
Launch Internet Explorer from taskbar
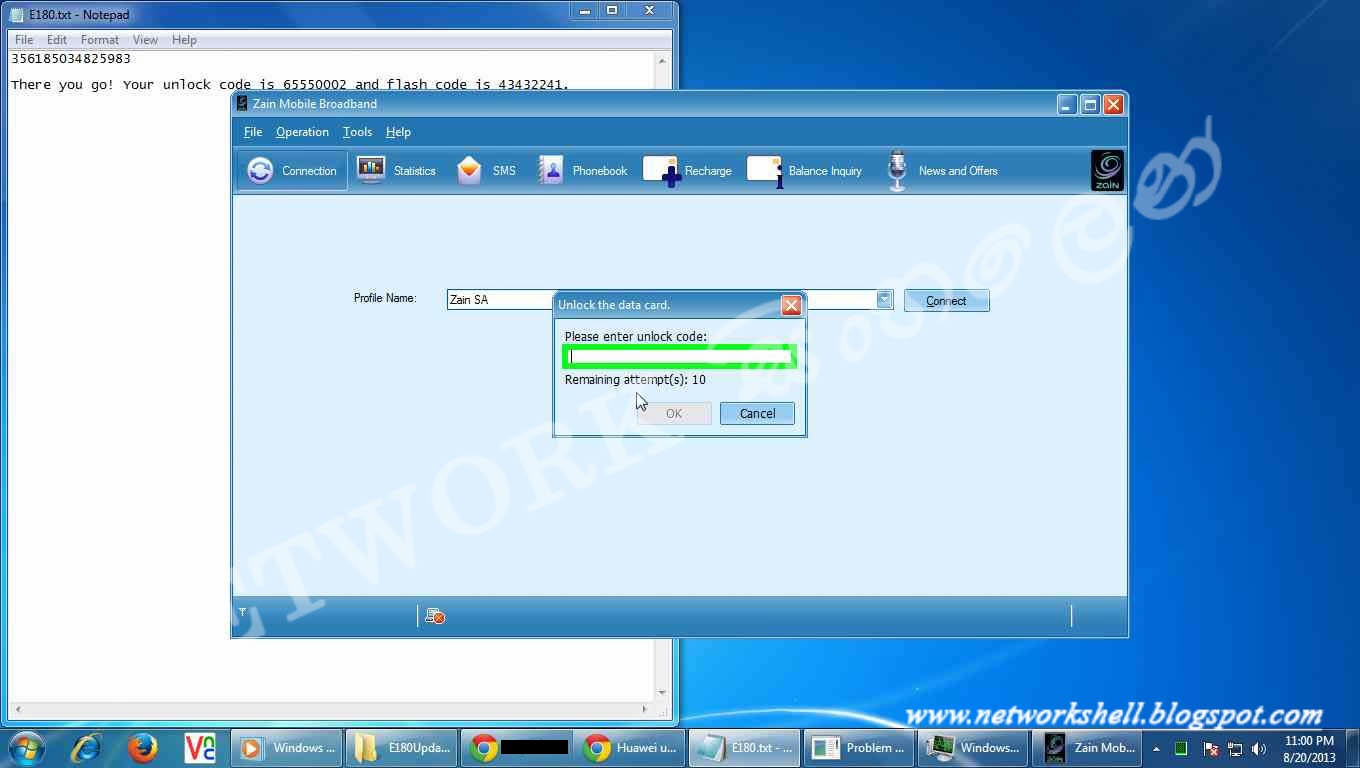[85, 747]
